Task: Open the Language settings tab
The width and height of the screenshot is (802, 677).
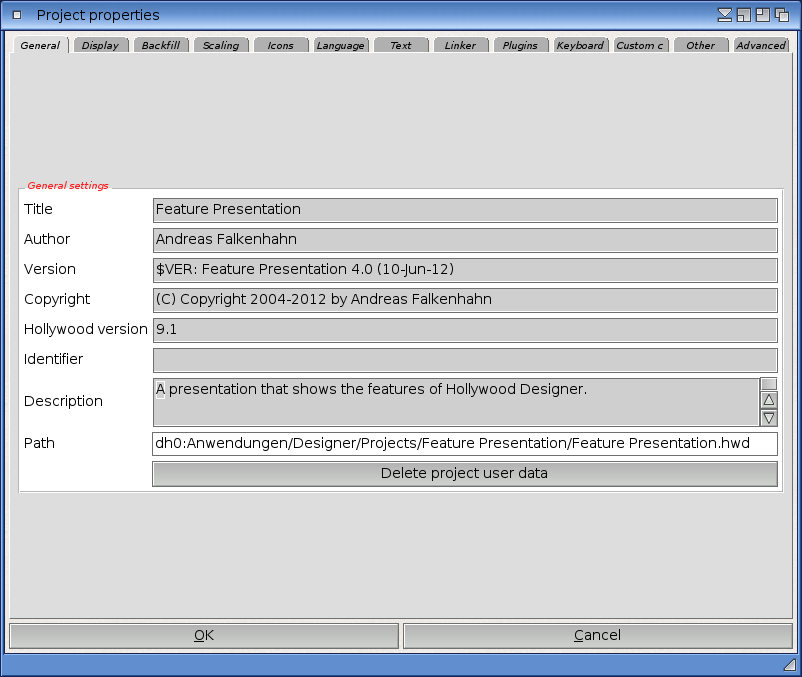Action: tap(341, 45)
